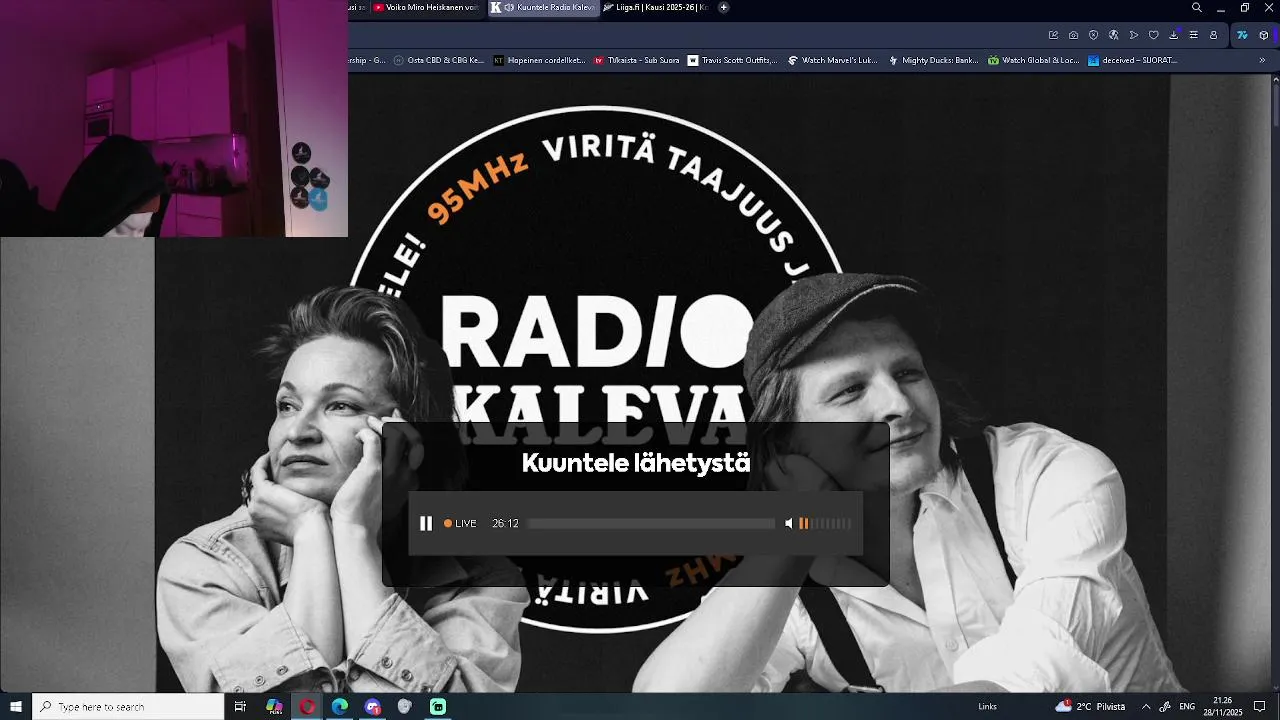This screenshot has height=720, width=1280.
Task: Open the extensions cube icon
Action: [x=1263, y=35]
